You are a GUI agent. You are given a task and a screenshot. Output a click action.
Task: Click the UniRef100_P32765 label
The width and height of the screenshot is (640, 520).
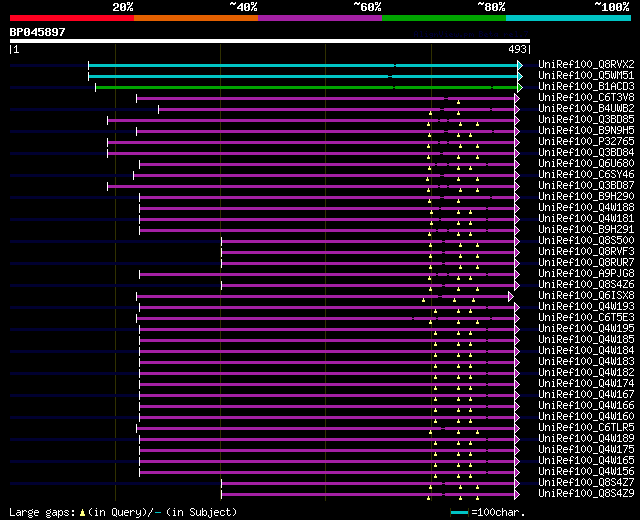coord(586,142)
